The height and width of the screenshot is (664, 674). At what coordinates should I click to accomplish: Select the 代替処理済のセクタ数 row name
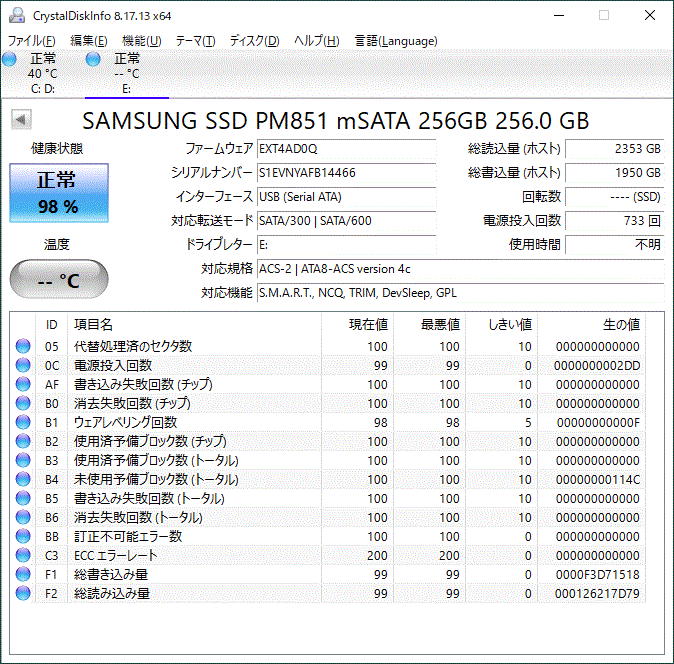click(133, 346)
